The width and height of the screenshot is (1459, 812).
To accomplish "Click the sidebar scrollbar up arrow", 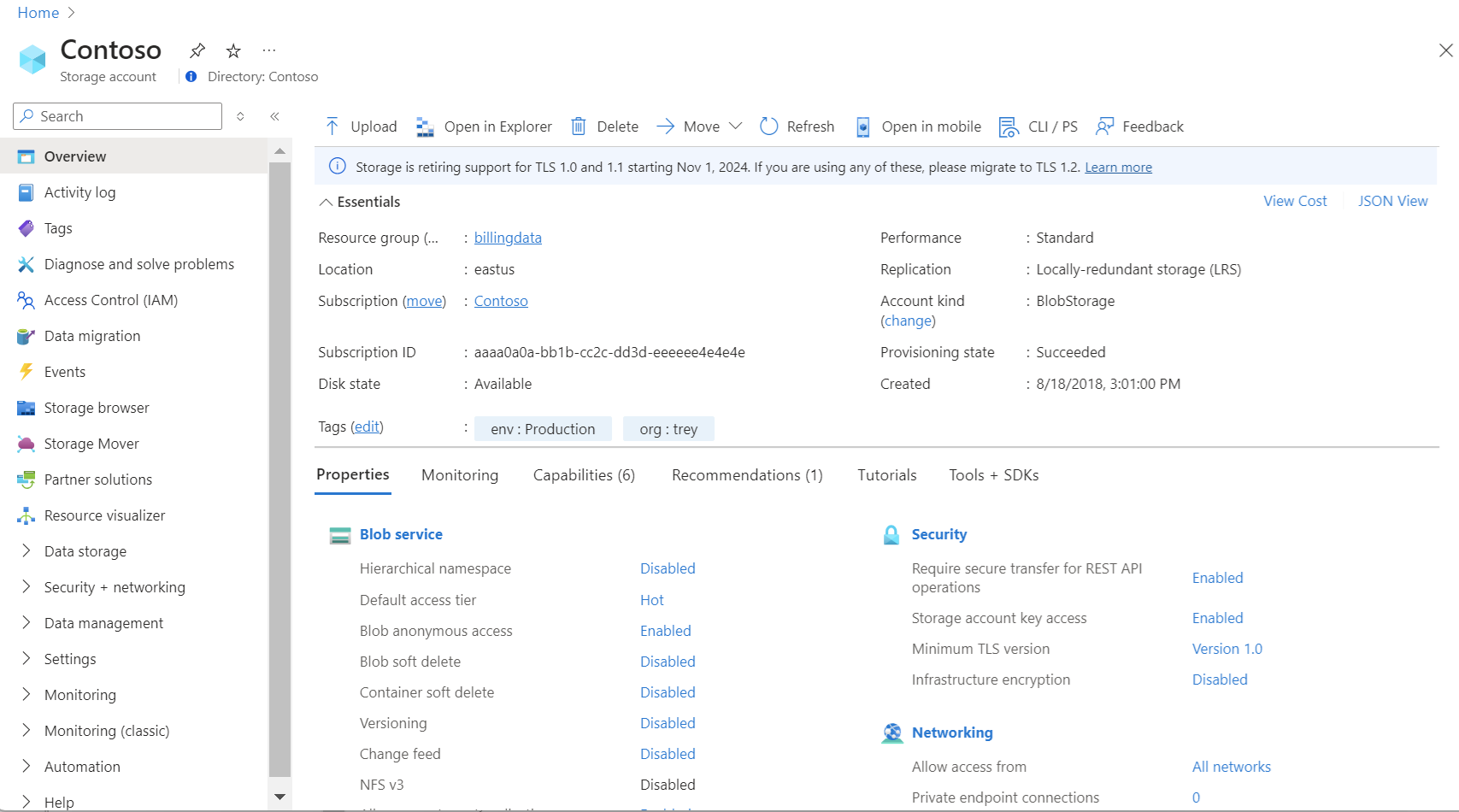I will pos(279,151).
